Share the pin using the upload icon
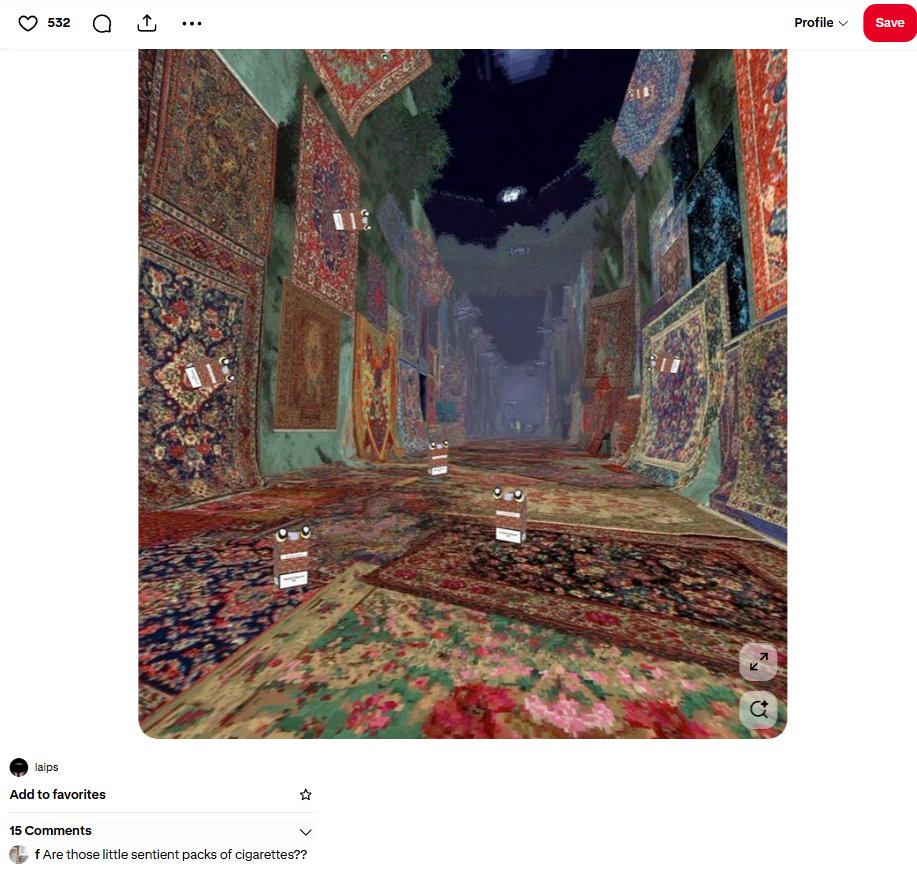This screenshot has height=883, width=917. click(x=147, y=23)
